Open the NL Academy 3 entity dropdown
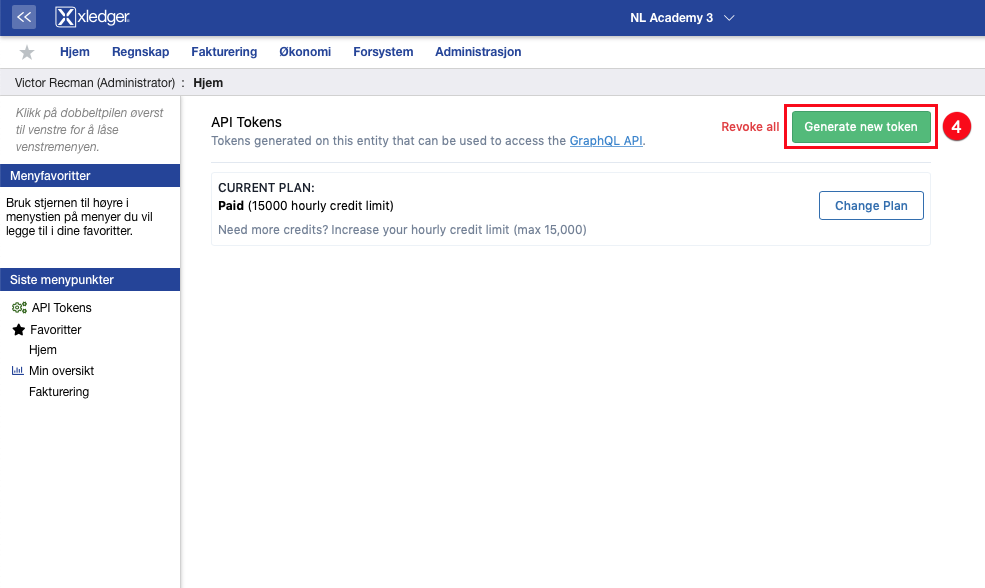This screenshot has width=985, height=588. (682, 18)
